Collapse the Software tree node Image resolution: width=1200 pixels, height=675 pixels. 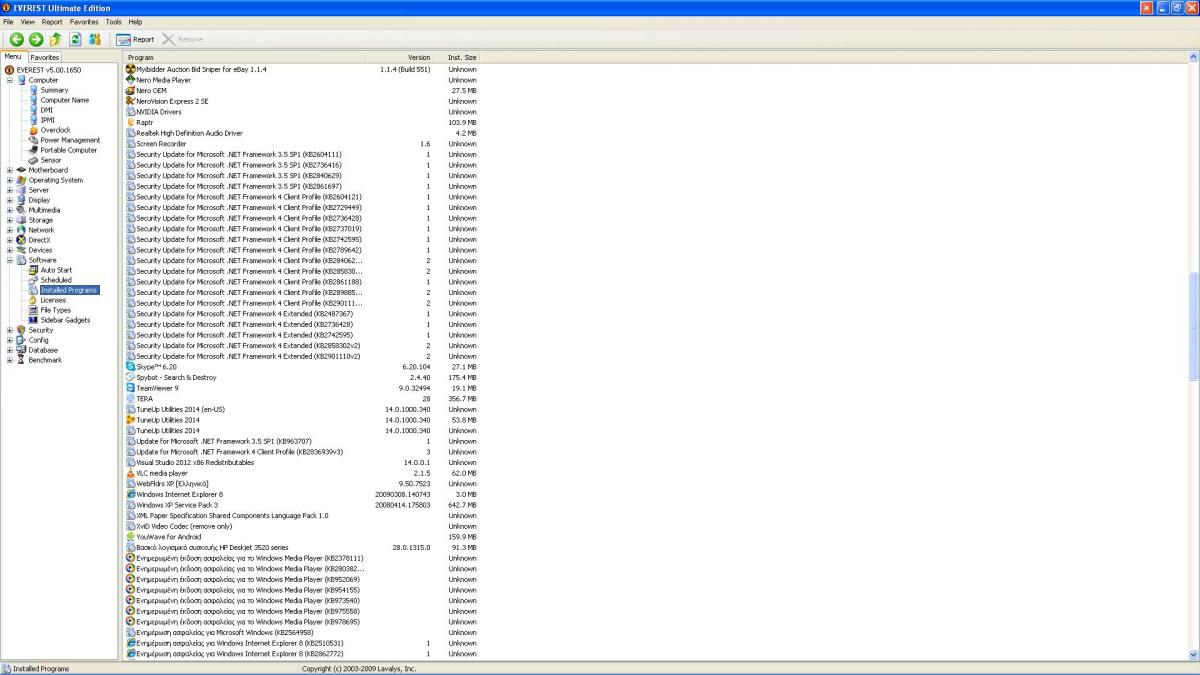10,260
